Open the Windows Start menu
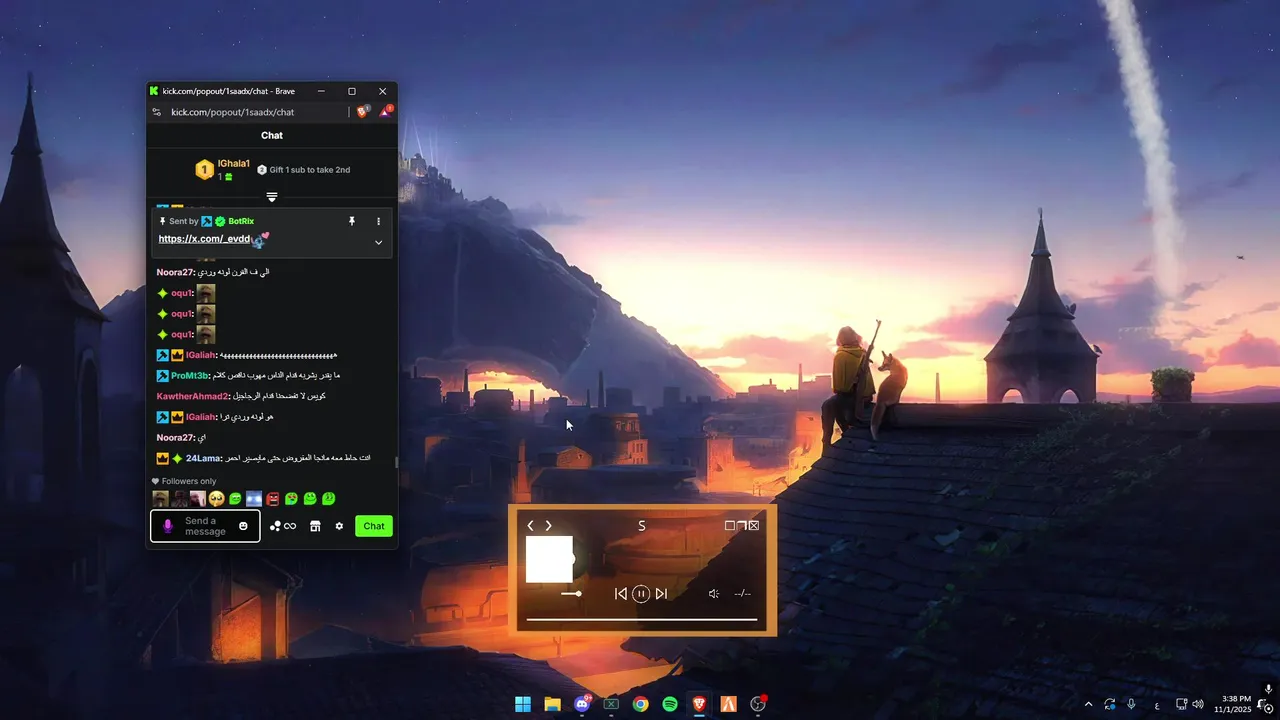The height and width of the screenshot is (720, 1280). click(523, 704)
